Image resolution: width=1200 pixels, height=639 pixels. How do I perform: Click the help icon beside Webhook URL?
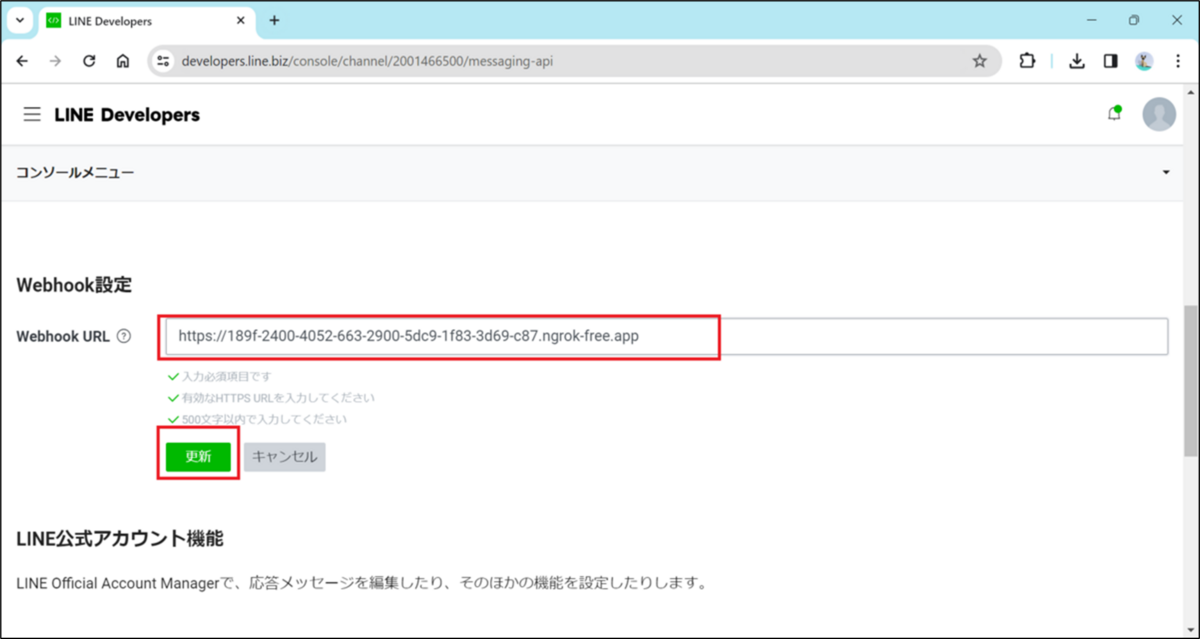(124, 337)
